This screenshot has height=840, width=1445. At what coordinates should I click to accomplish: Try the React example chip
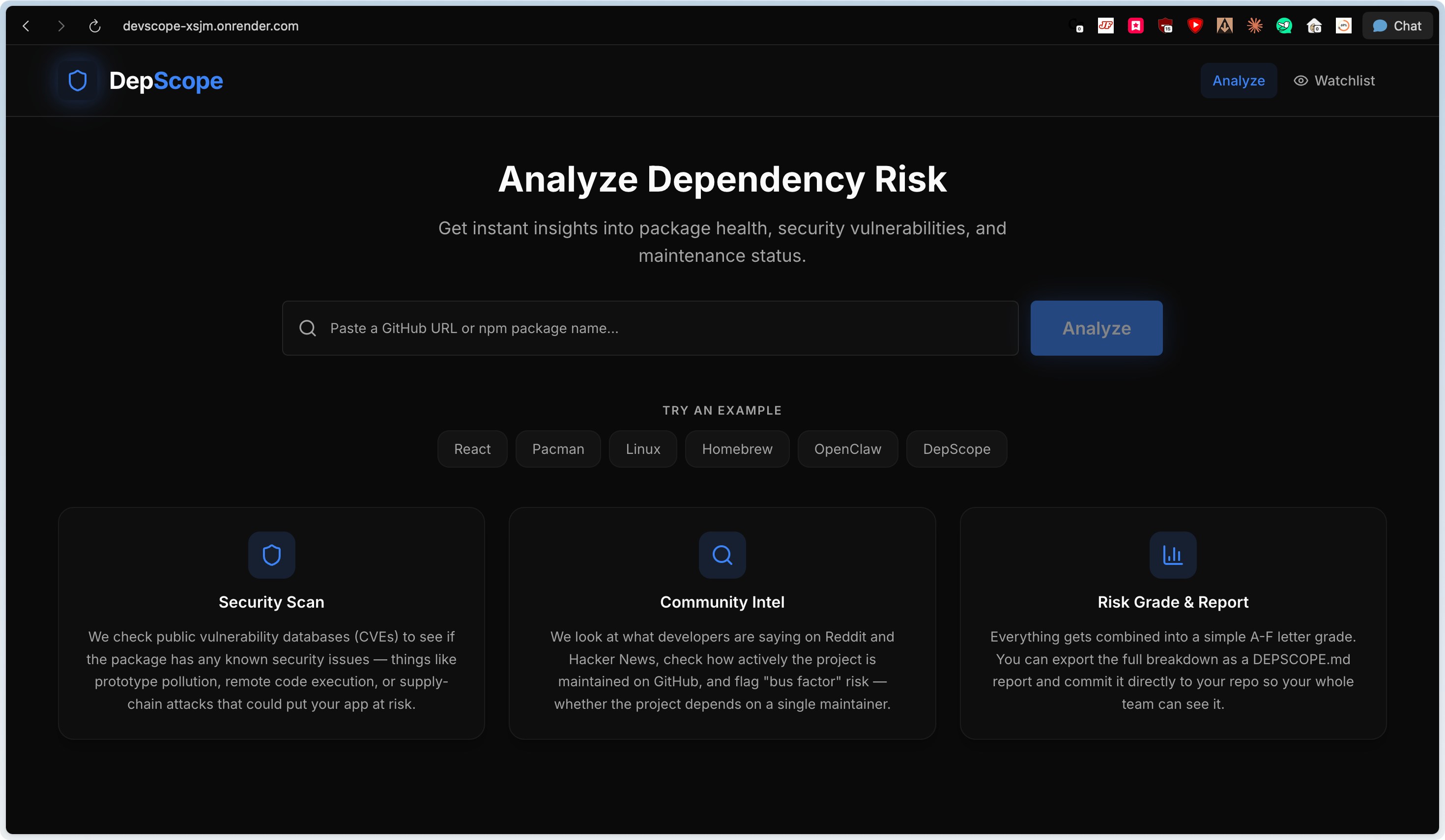(x=472, y=449)
